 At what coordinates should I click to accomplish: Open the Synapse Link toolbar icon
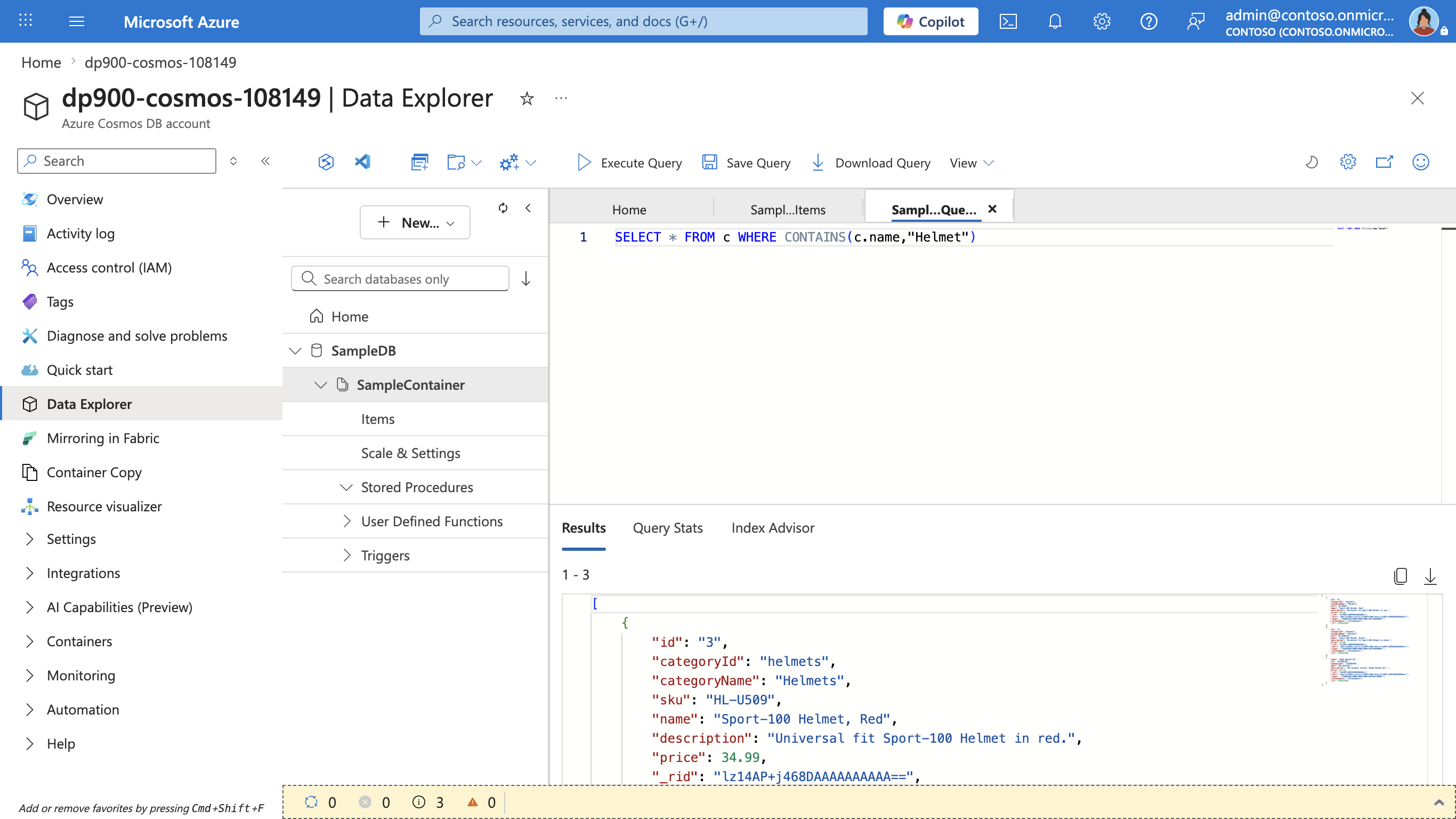[x=326, y=162]
